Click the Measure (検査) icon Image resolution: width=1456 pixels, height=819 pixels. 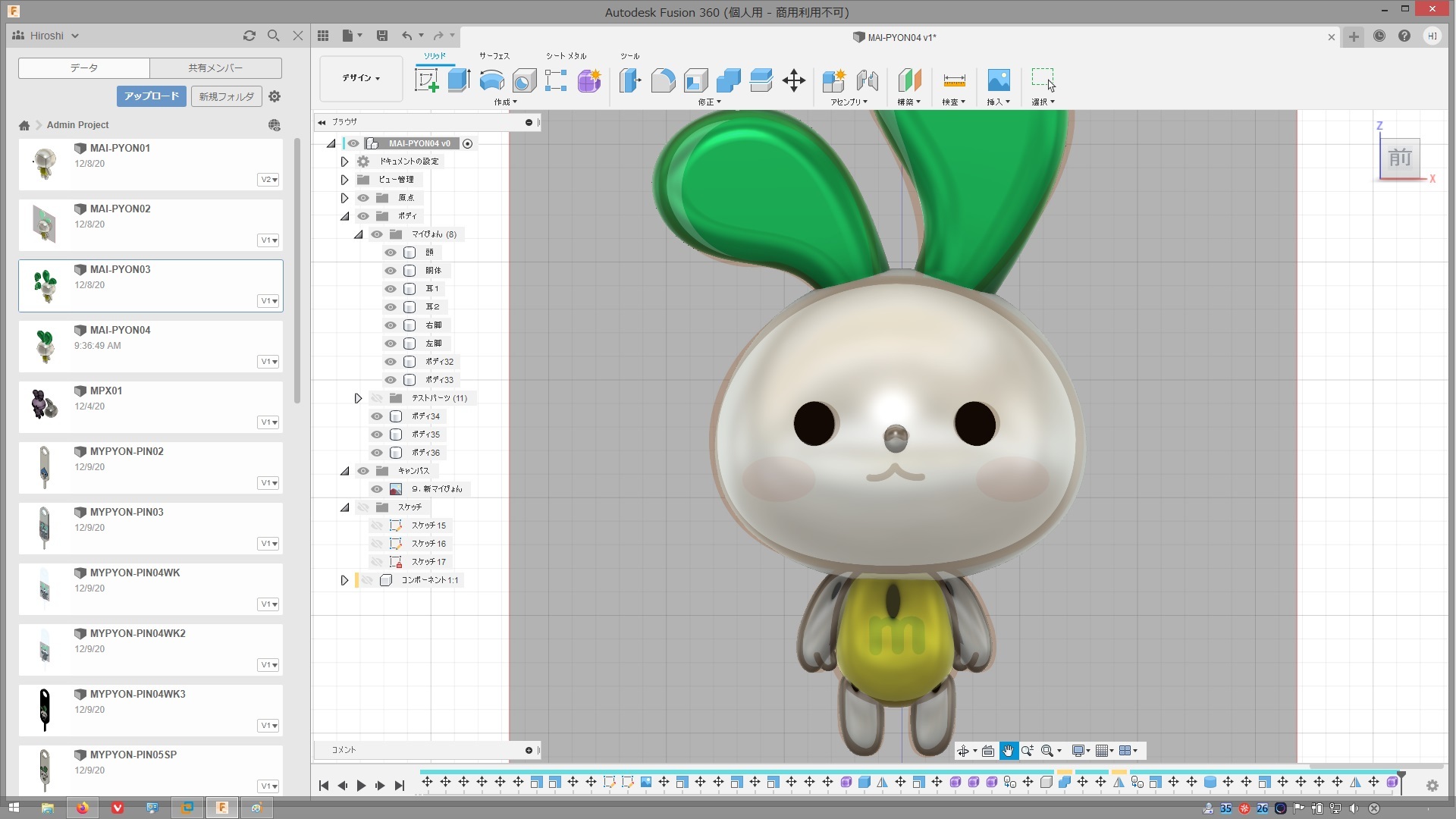(953, 80)
